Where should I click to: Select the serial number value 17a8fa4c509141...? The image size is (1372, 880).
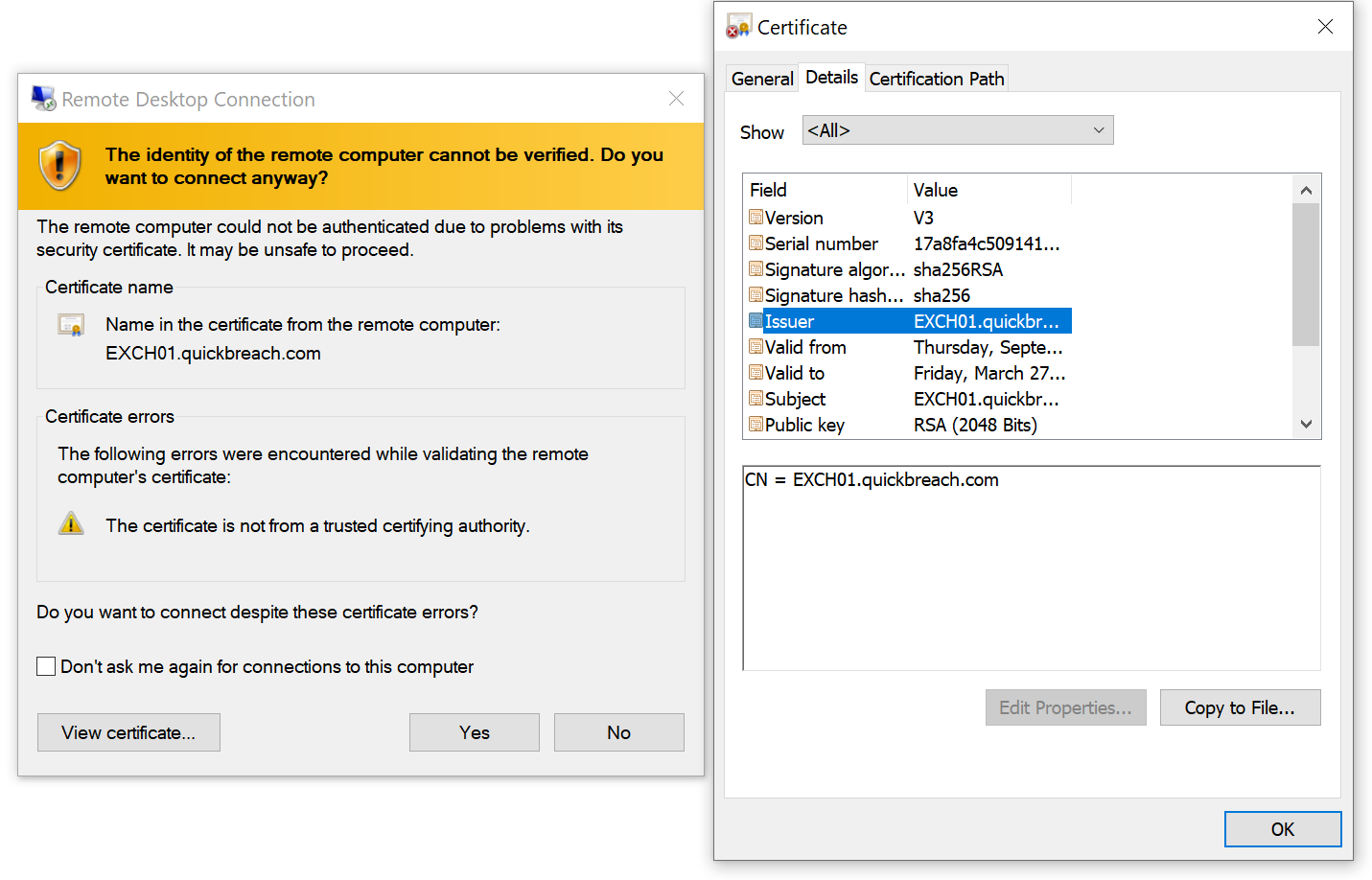987,243
